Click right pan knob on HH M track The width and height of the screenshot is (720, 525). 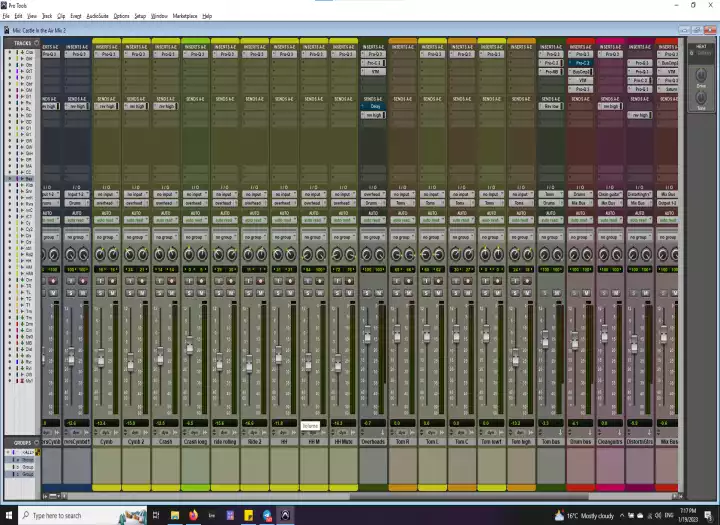point(320,254)
